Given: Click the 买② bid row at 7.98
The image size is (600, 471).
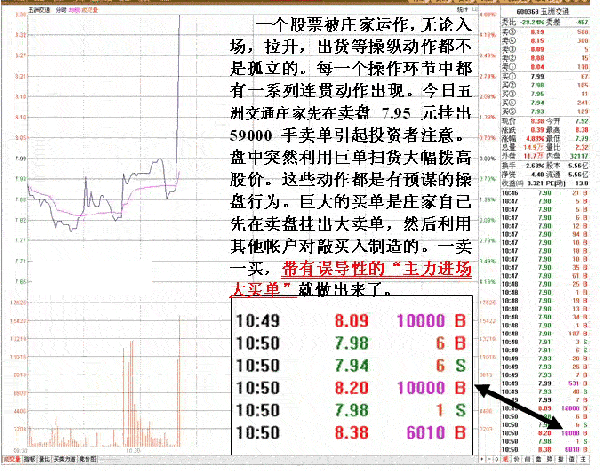Looking at the screenshot, I should [x=545, y=85].
